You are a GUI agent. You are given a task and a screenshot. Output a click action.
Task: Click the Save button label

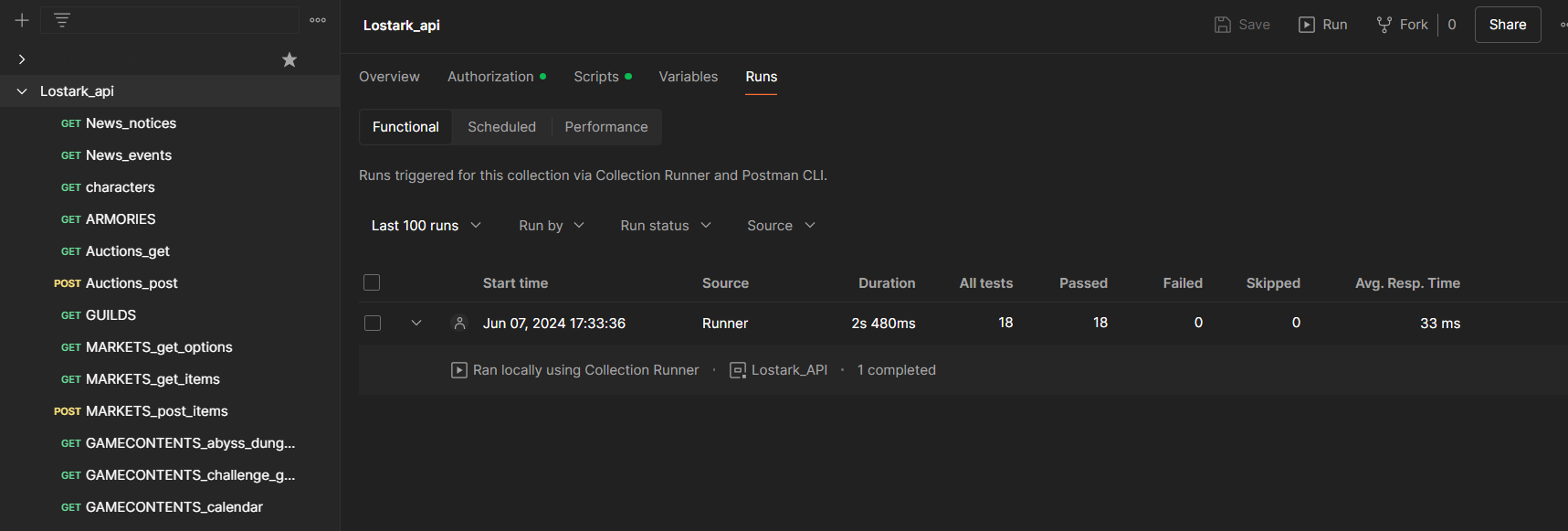point(1255,25)
